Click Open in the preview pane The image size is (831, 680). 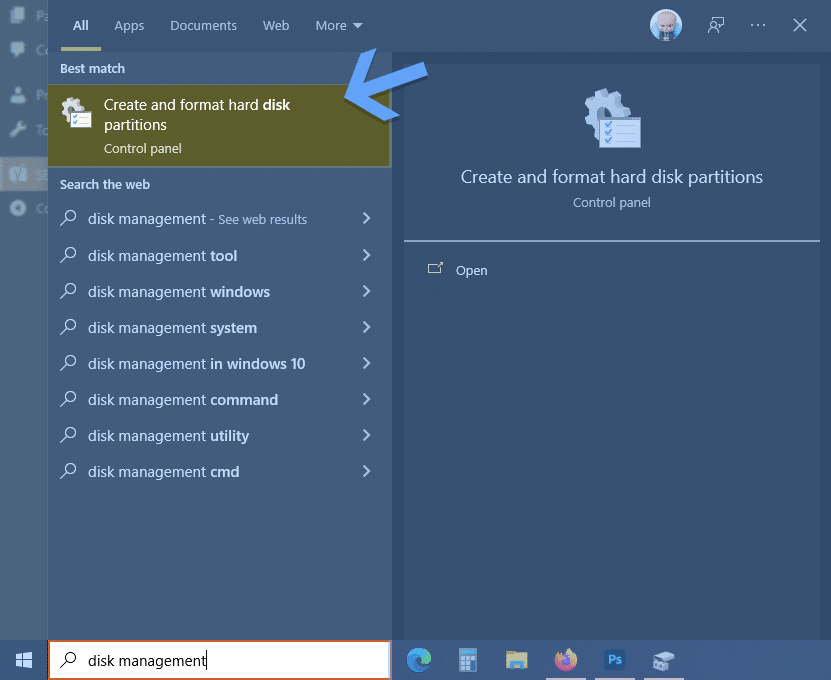coord(471,270)
